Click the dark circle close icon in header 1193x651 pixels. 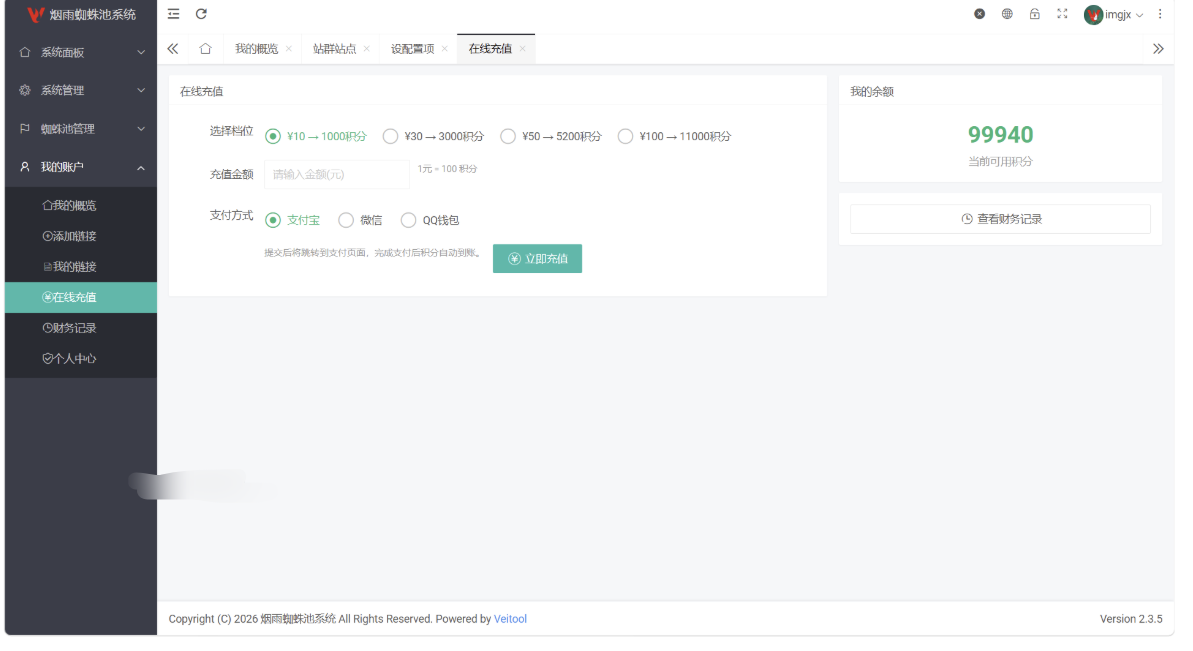tap(979, 14)
